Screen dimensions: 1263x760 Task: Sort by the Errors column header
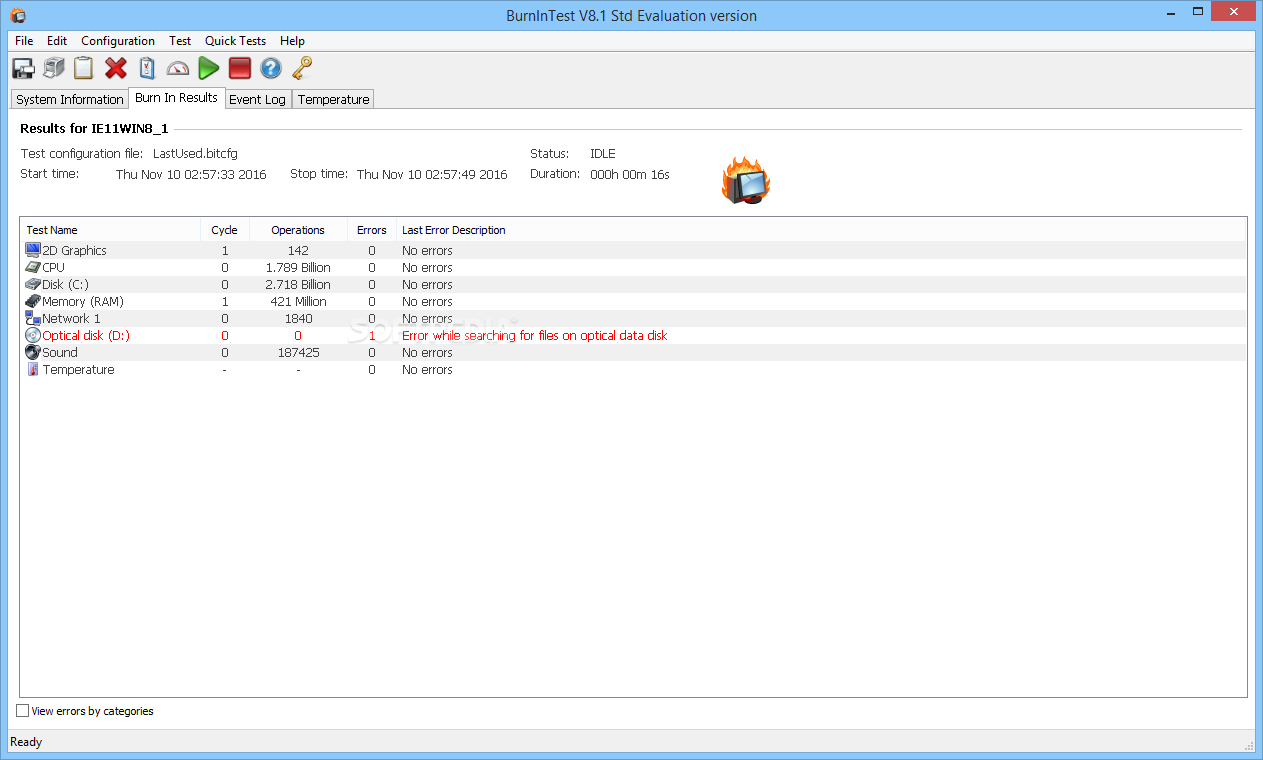click(x=372, y=230)
